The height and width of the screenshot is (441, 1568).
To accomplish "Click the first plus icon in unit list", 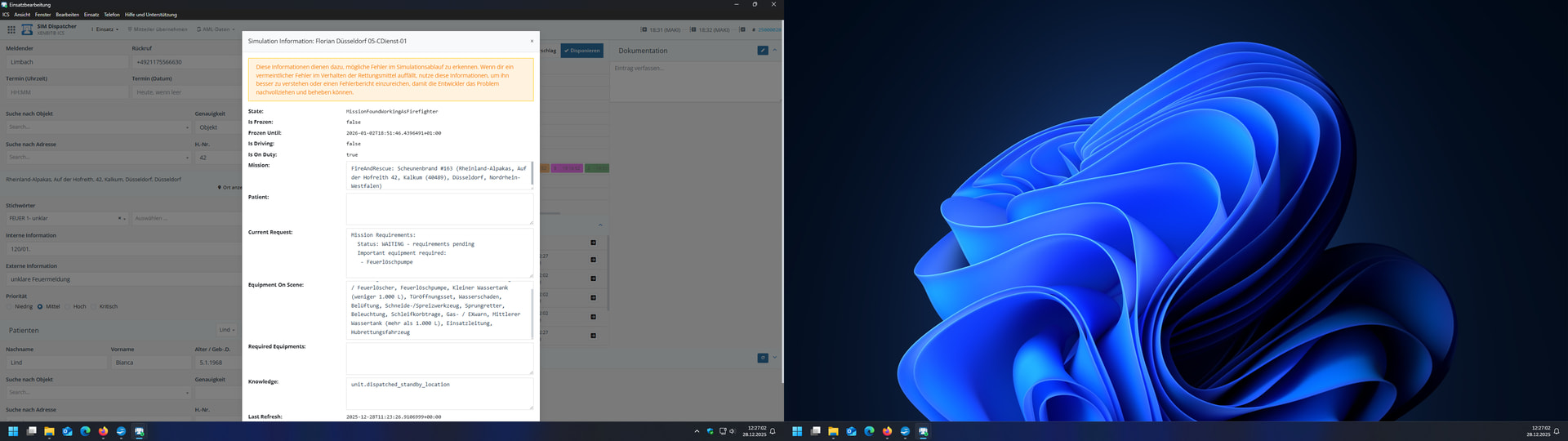I will [593, 243].
